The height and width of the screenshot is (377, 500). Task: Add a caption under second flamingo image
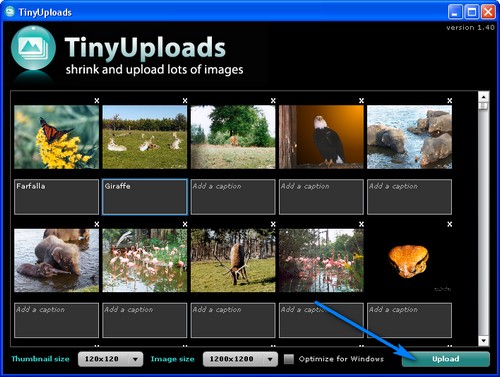pyautogui.click(x=321, y=320)
